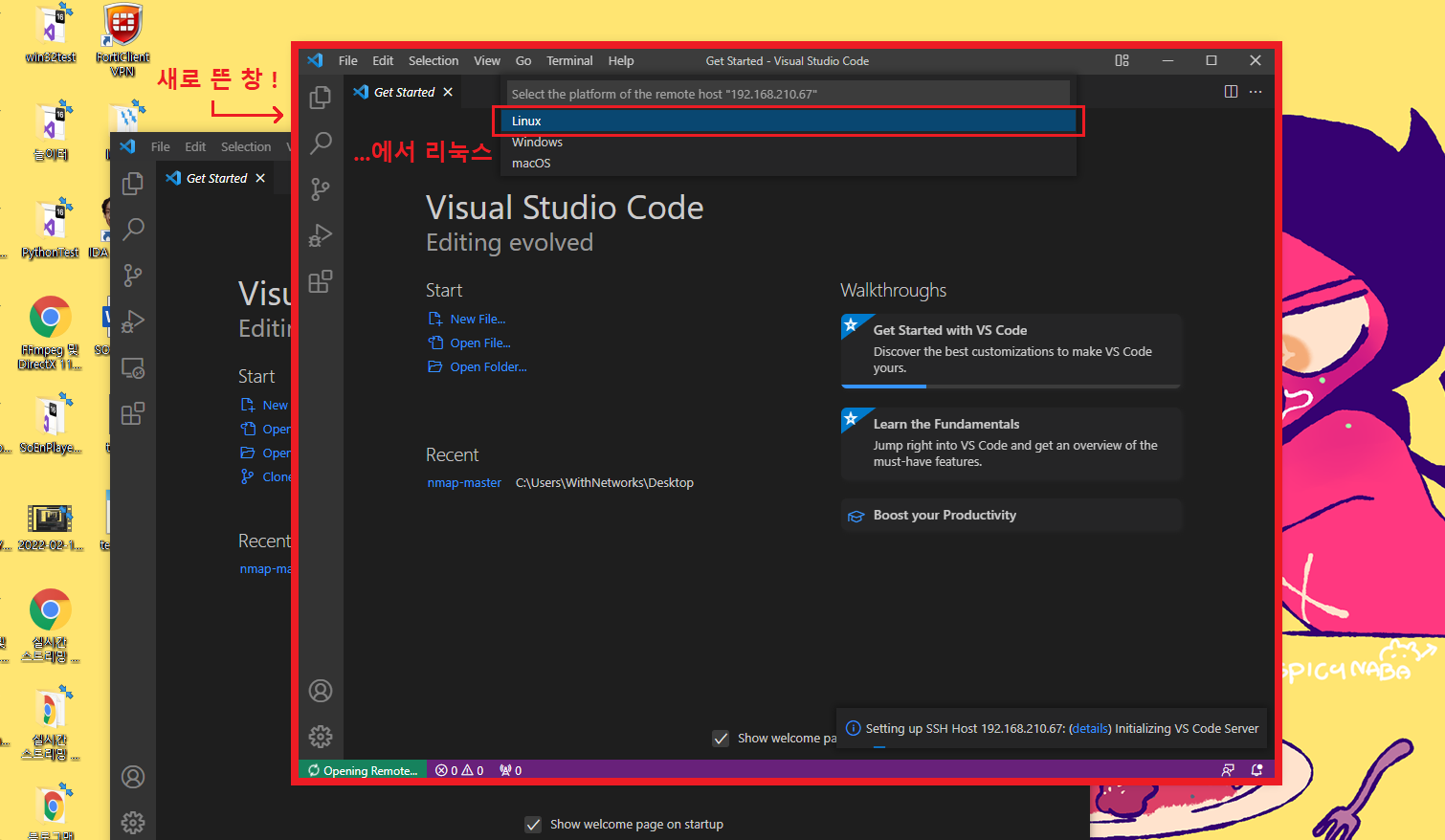Image resolution: width=1445 pixels, height=840 pixels.
Task: Toggle Show welcome page checkbox in front window
Action: pos(721,738)
